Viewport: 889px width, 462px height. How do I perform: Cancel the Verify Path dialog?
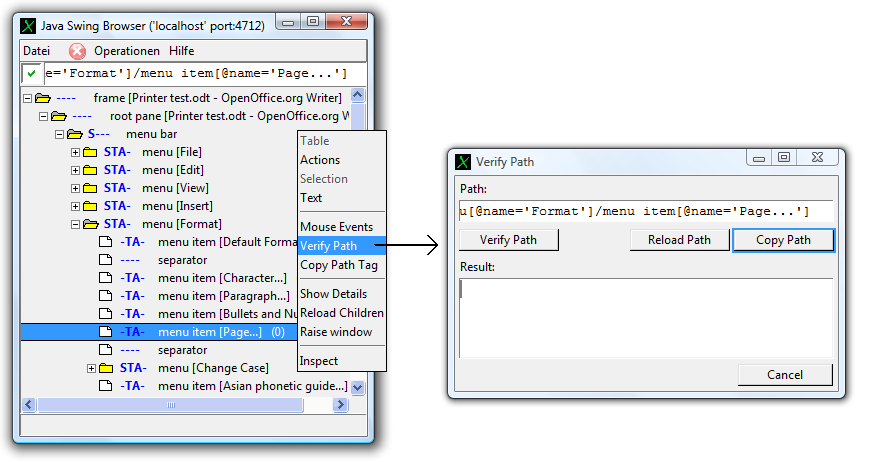[x=785, y=375]
